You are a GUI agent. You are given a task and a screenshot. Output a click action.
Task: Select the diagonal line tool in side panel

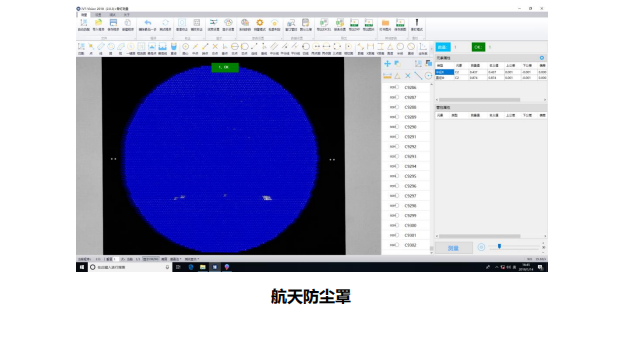418,76
